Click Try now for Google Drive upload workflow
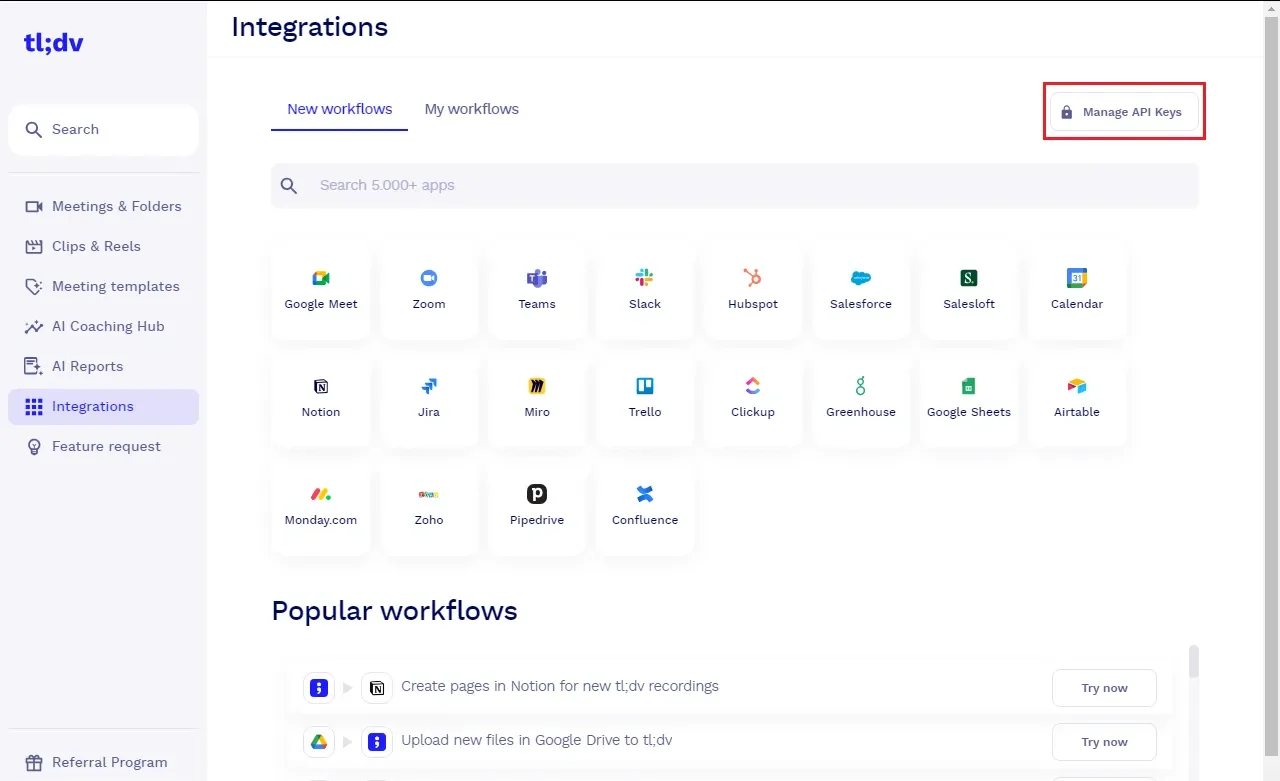Image resolution: width=1280 pixels, height=781 pixels. point(1104,742)
